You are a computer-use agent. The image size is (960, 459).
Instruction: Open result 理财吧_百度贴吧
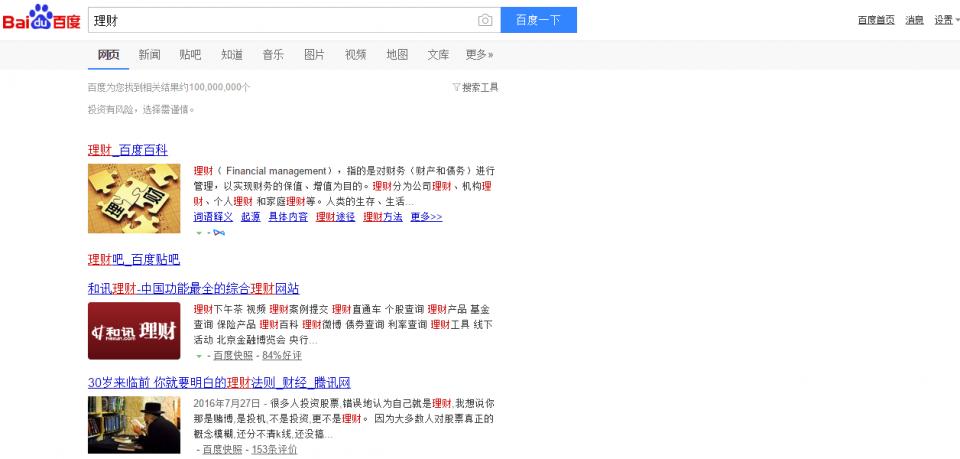pyautogui.click(x=134, y=259)
